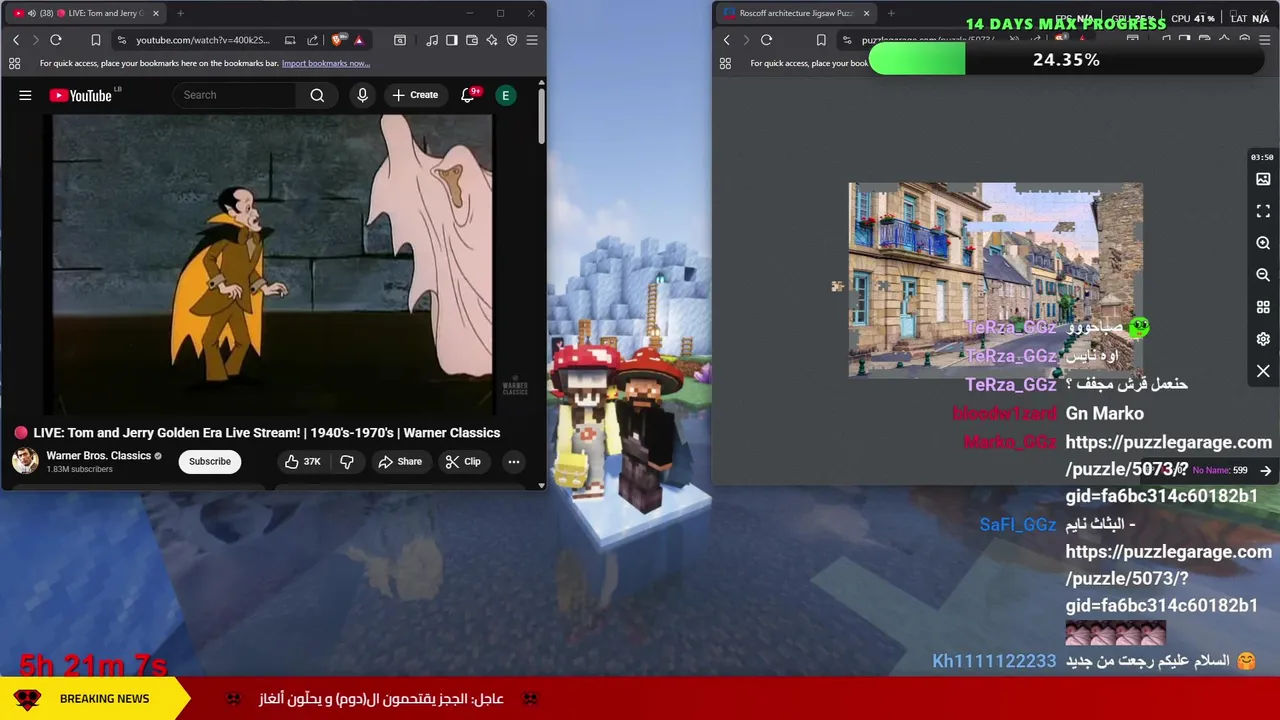Image resolution: width=1280 pixels, height=720 pixels.
Task: Open jigsaw puzzle settings gear
Action: (1263, 339)
